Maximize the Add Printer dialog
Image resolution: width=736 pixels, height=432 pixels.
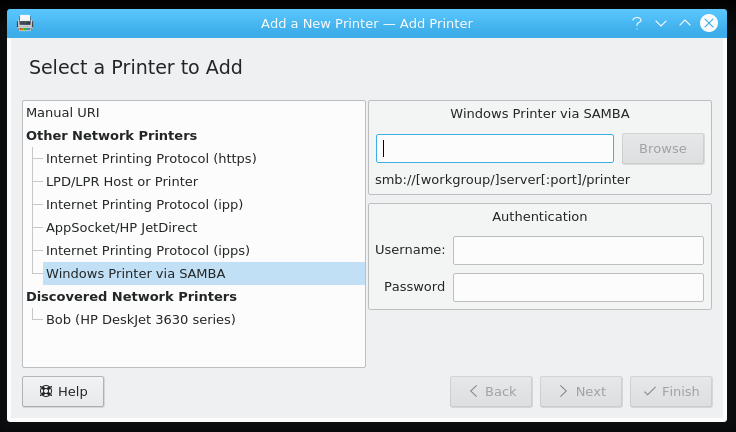click(685, 23)
